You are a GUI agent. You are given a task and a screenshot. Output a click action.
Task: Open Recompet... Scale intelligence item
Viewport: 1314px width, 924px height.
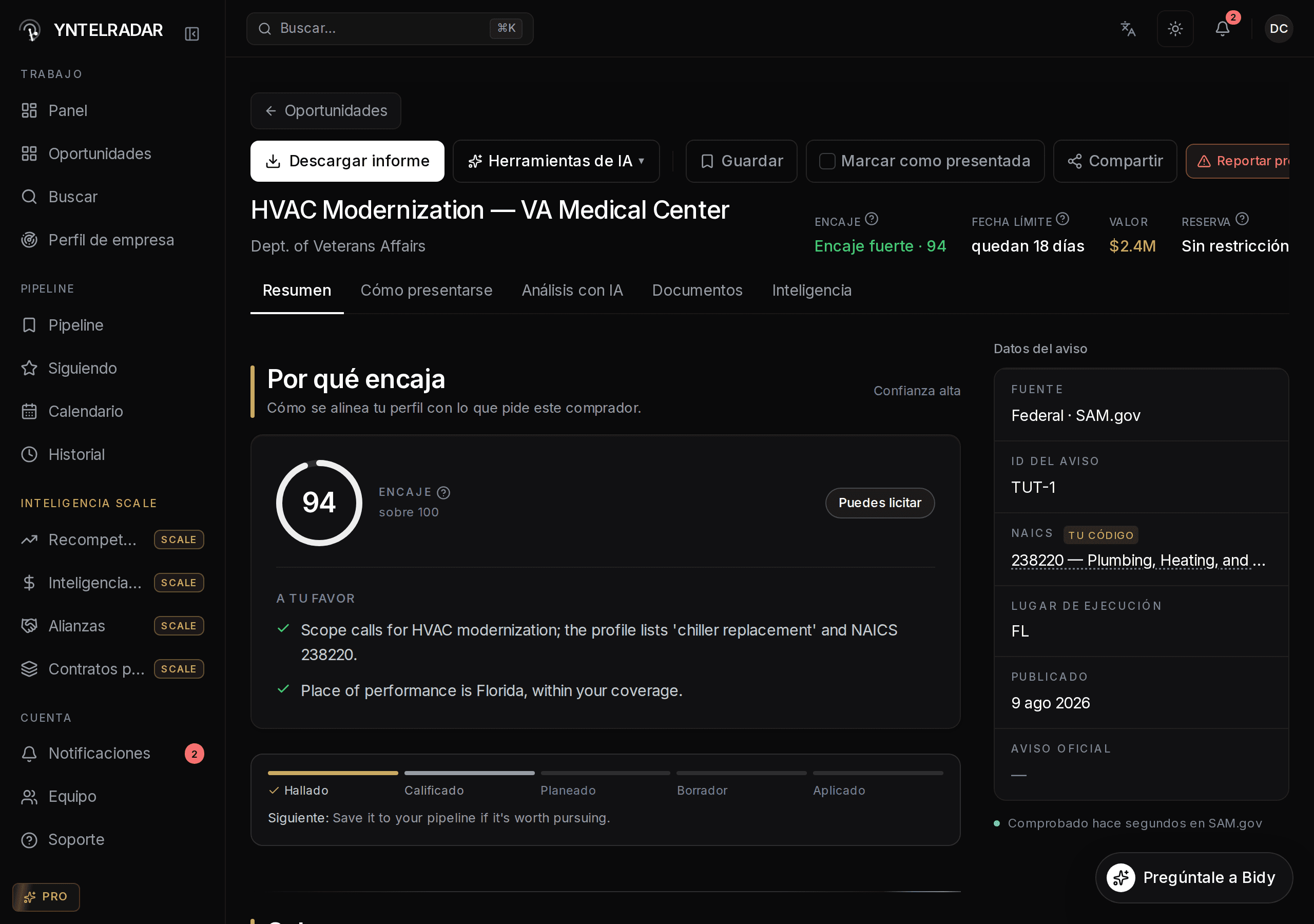[113, 540]
